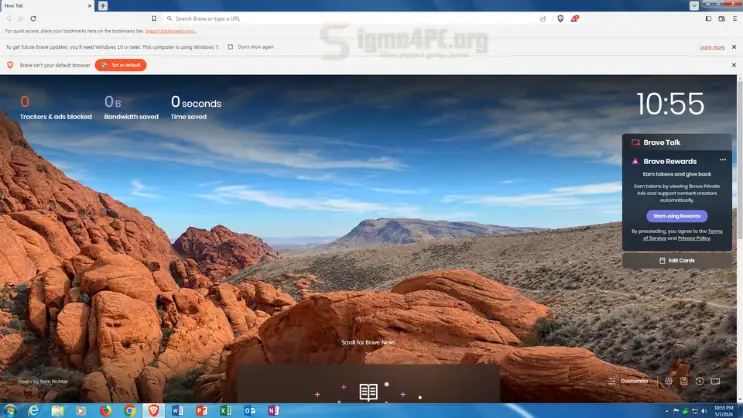Open history clock icon near Customize
This screenshot has height=418, width=743.
(x=699, y=381)
